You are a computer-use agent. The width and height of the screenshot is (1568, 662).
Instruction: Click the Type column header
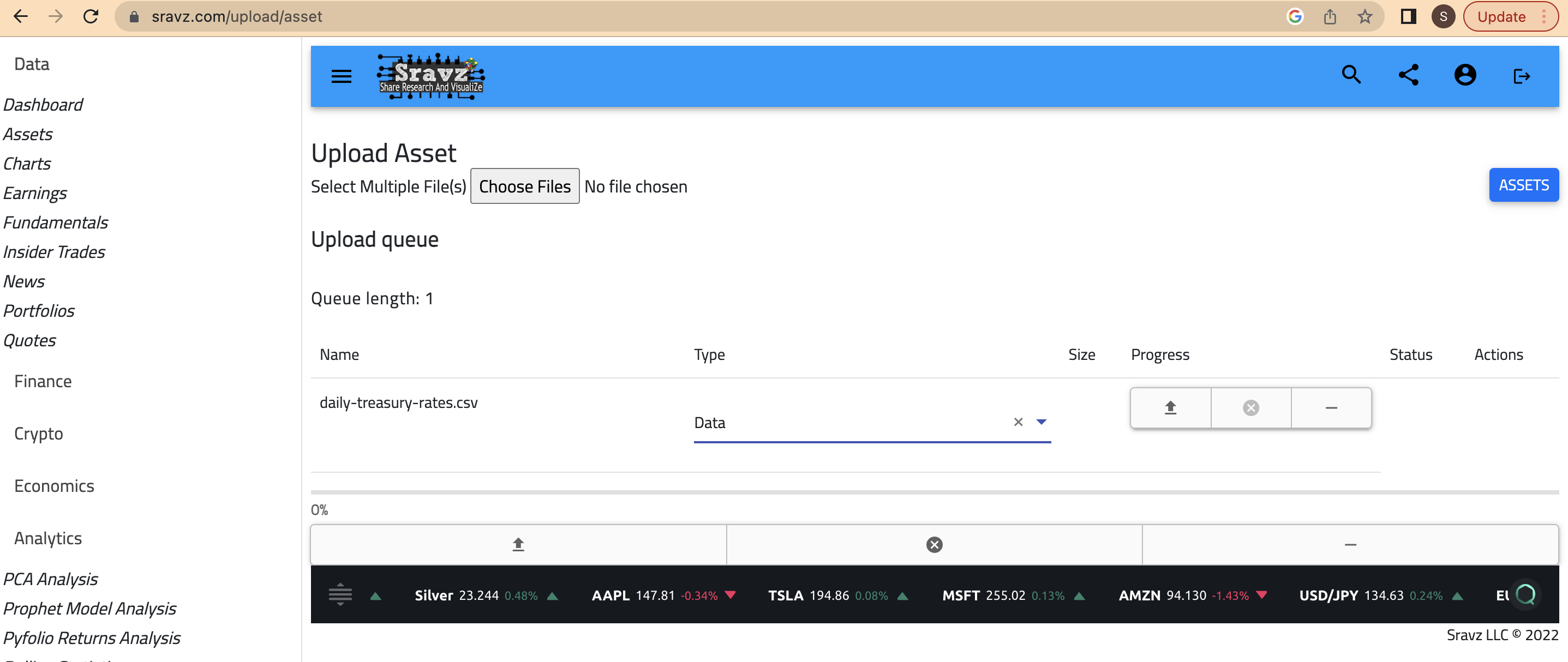[x=709, y=355]
